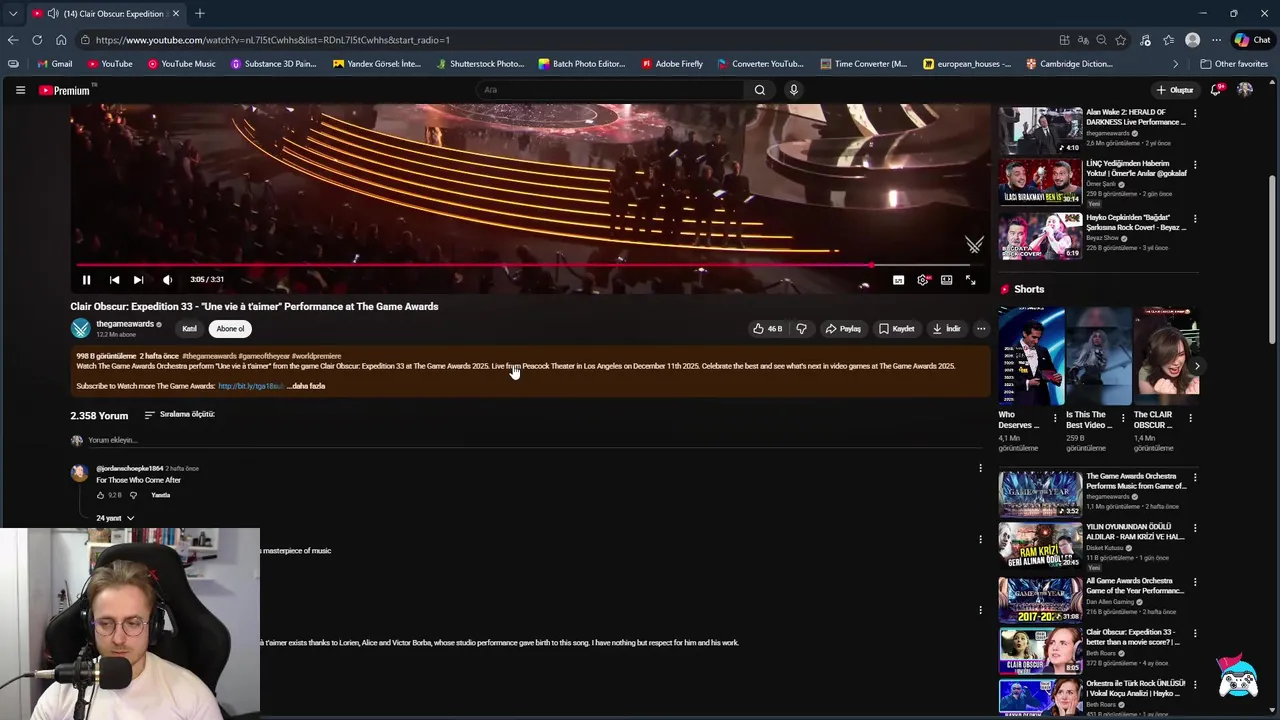Image resolution: width=1280 pixels, height=720 pixels.
Task: Click Yorum ekleyin comment field
Action: point(535,440)
